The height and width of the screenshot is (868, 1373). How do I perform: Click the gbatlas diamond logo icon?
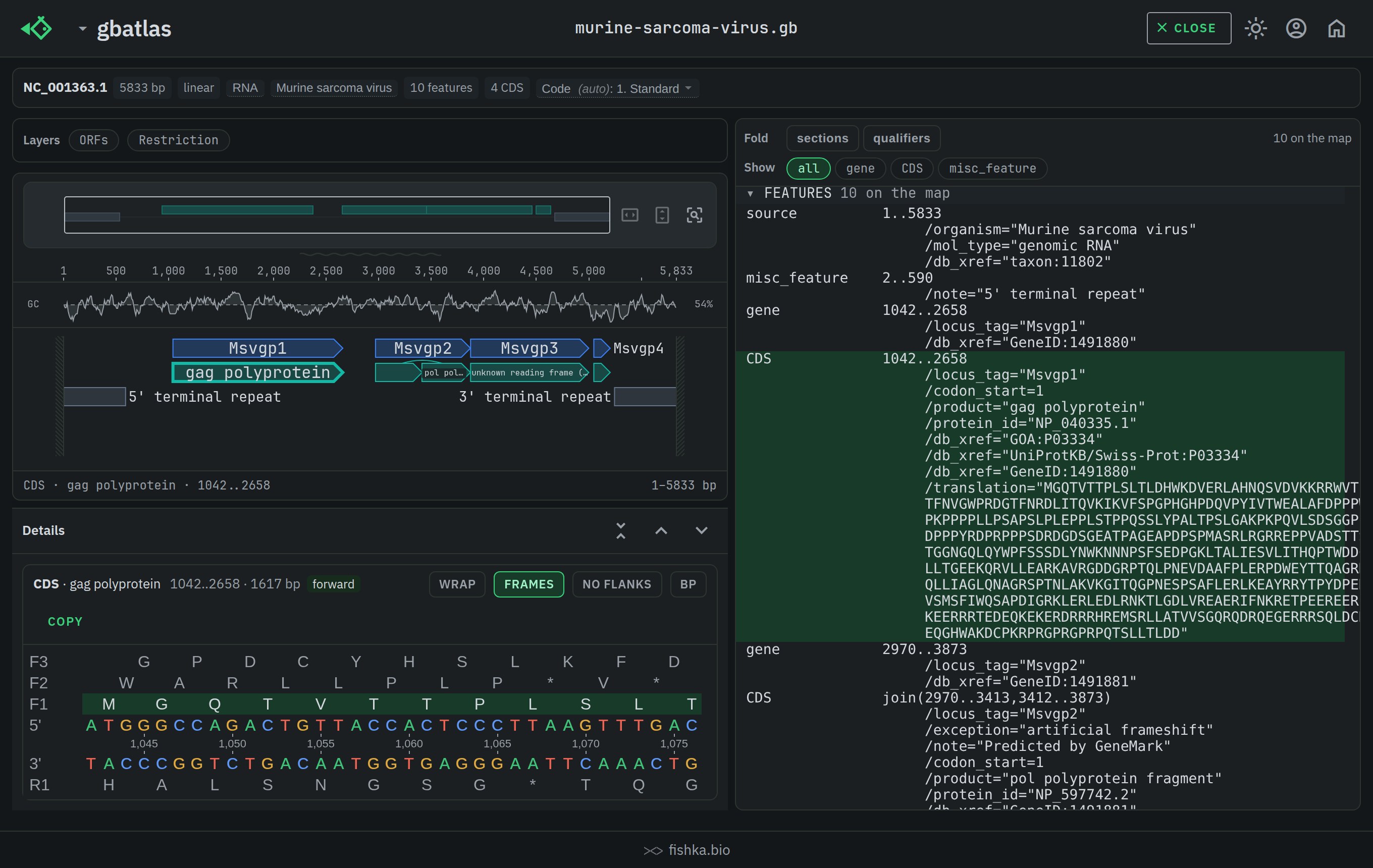(x=36, y=28)
